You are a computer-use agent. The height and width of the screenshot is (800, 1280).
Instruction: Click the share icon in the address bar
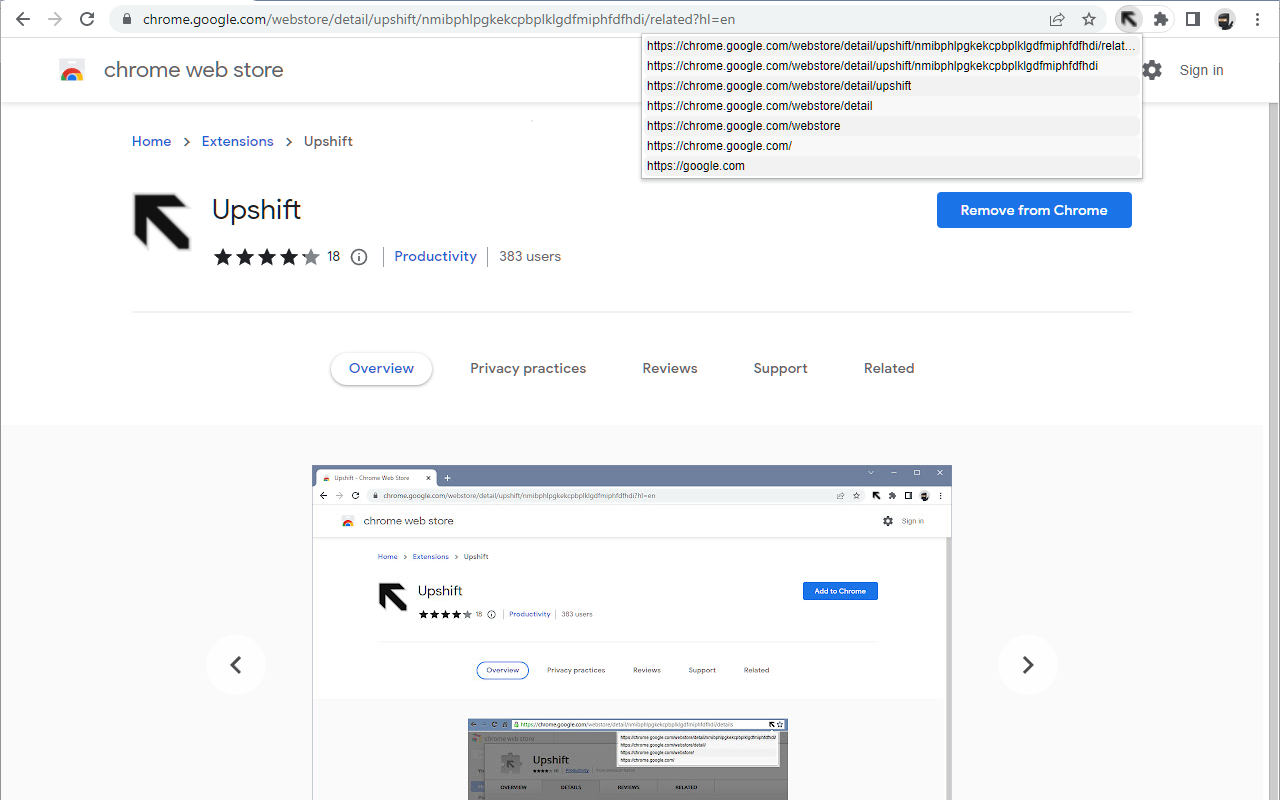click(x=1057, y=18)
